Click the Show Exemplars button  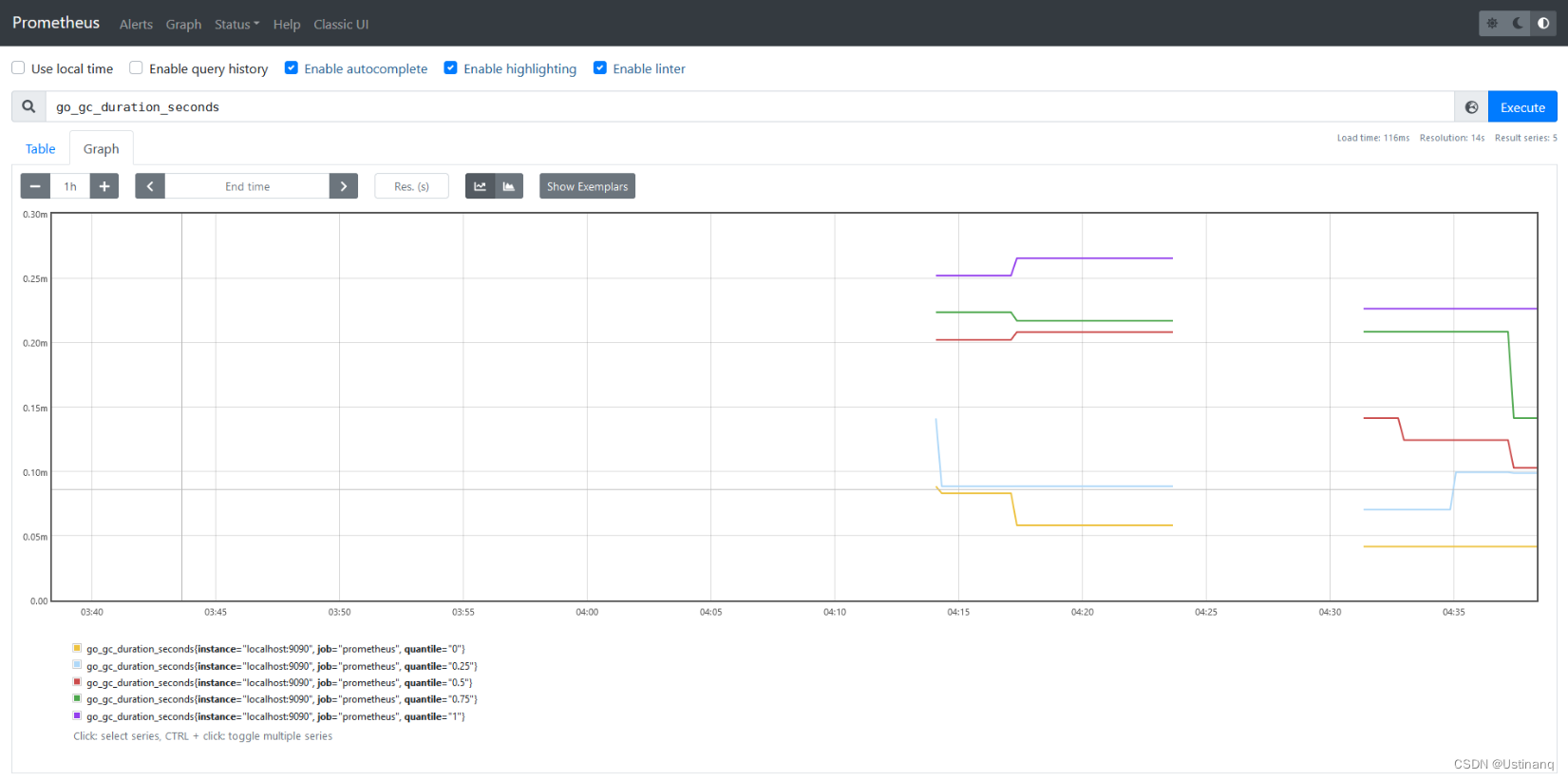tap(587, 186)
